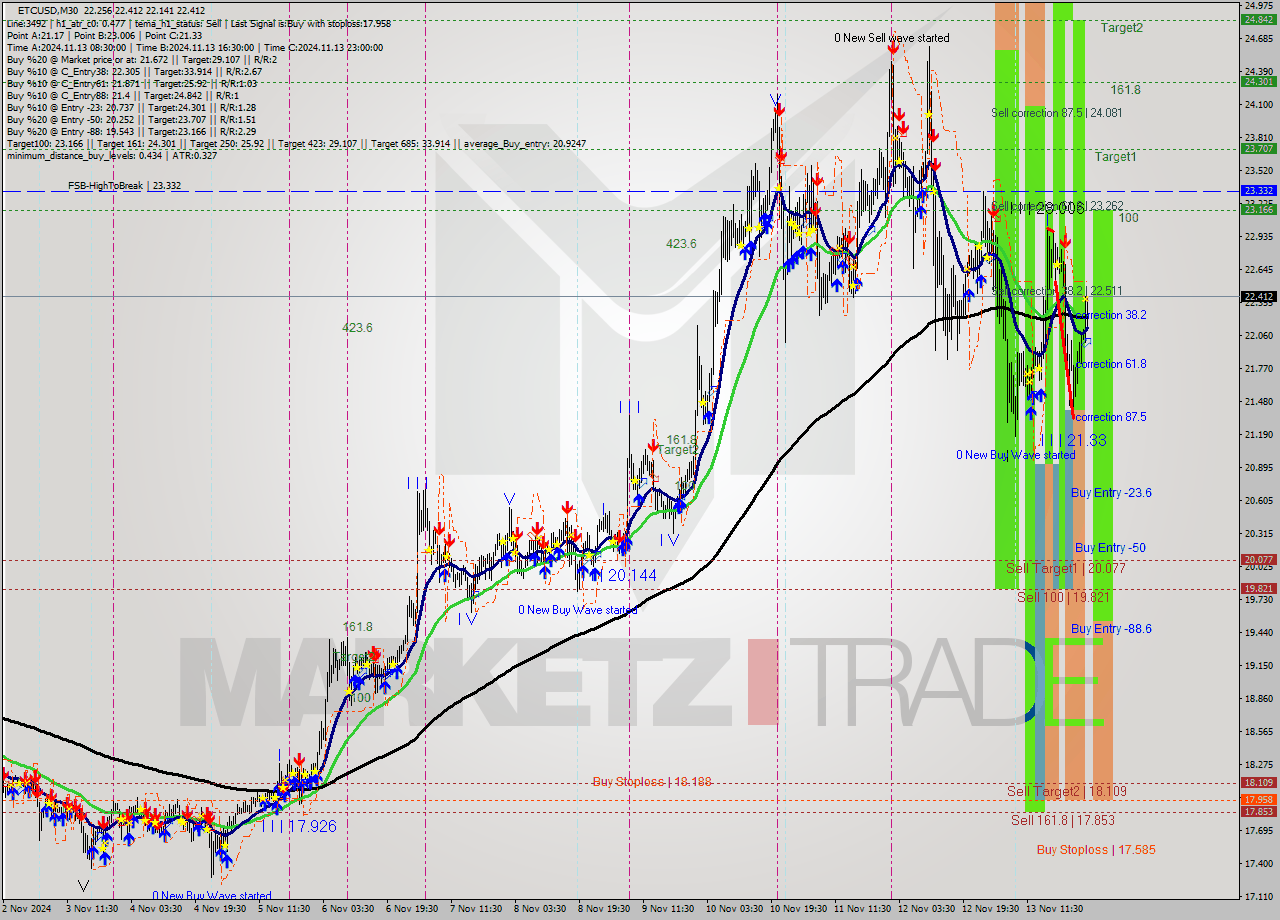Click the '10 Nov 19:30' time label
This screenshot has height=920, width=1280.
tap(798, 909)
